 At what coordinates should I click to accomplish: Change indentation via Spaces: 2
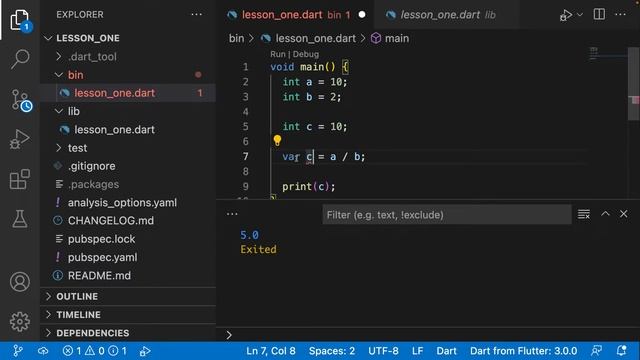[x=332, y=351]
